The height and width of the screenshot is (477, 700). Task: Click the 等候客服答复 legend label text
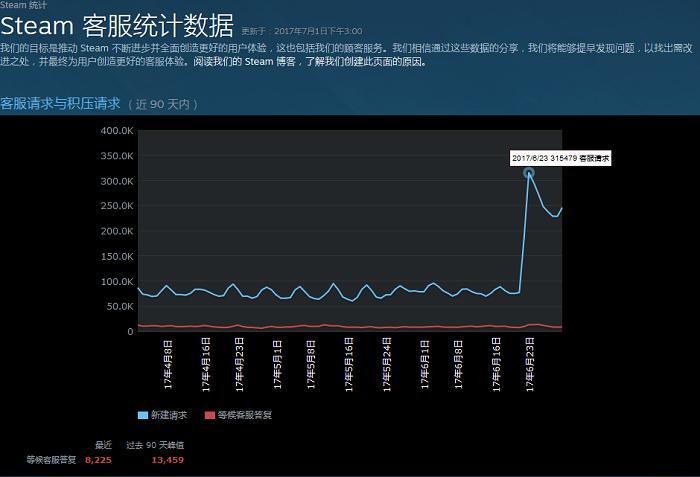(245, 415)
